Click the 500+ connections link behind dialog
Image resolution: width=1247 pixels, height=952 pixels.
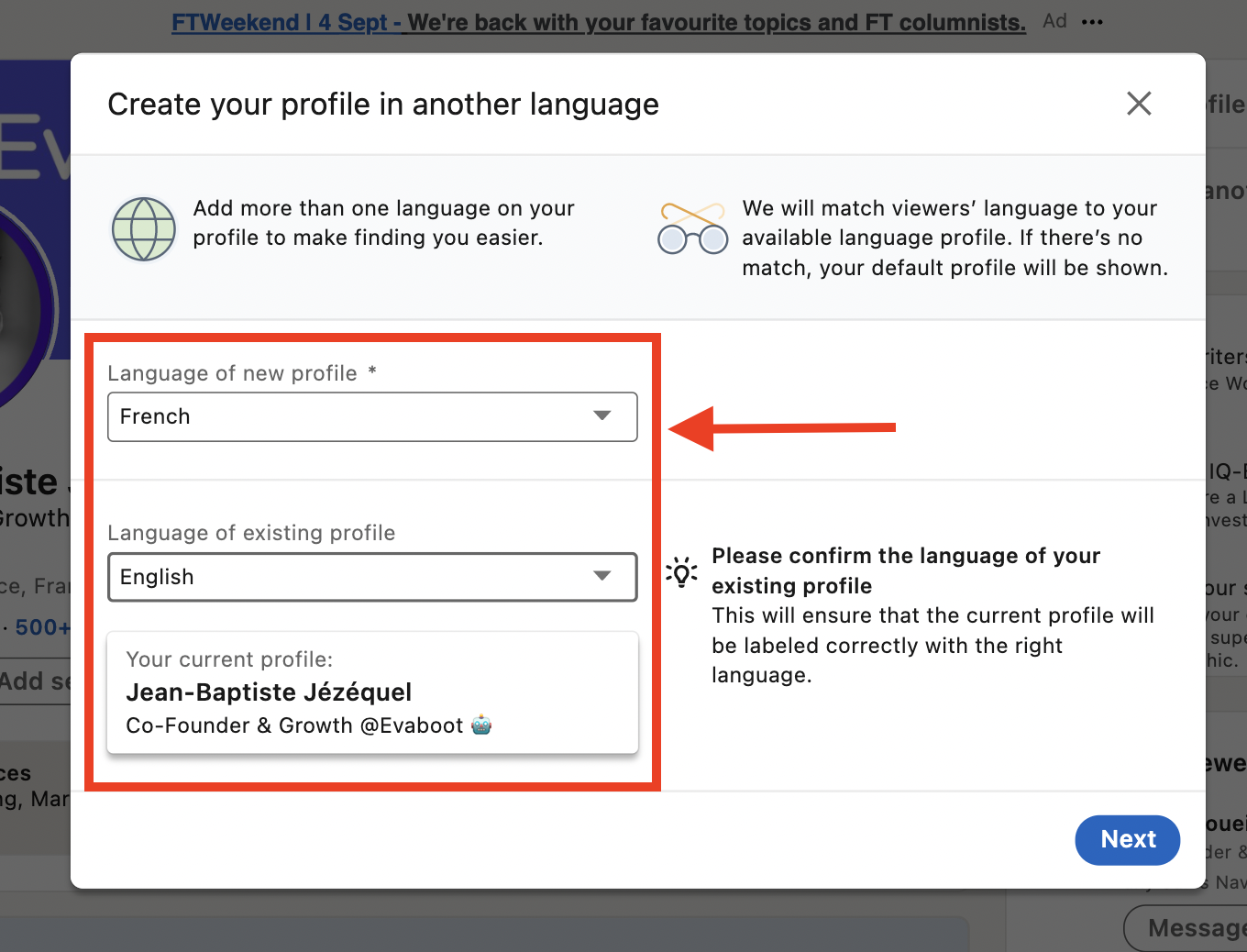pos(42,627)
